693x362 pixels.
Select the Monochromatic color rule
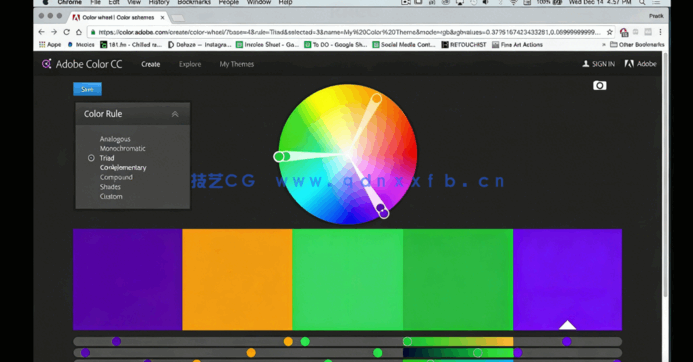tap(122, 149)
